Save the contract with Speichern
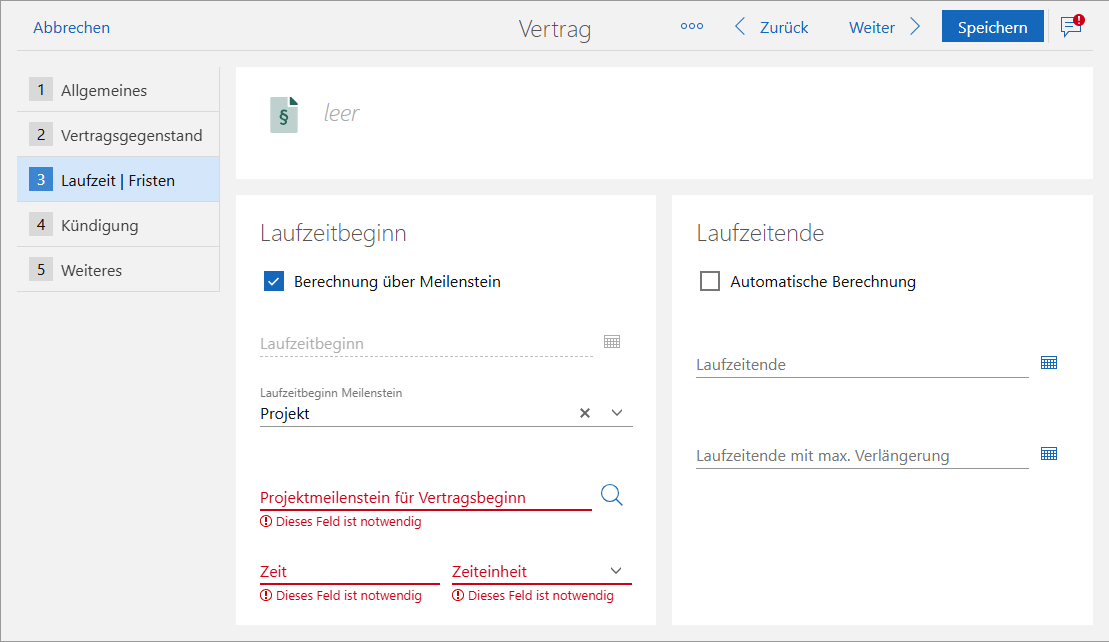 992,26
